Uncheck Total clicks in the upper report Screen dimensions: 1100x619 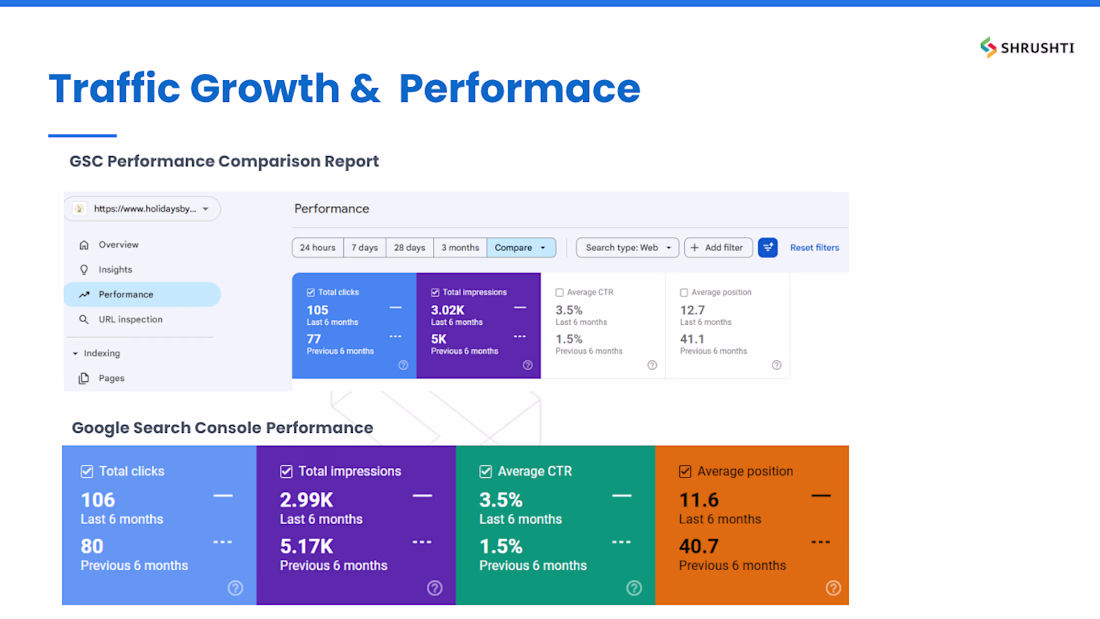tap(311, 292)
